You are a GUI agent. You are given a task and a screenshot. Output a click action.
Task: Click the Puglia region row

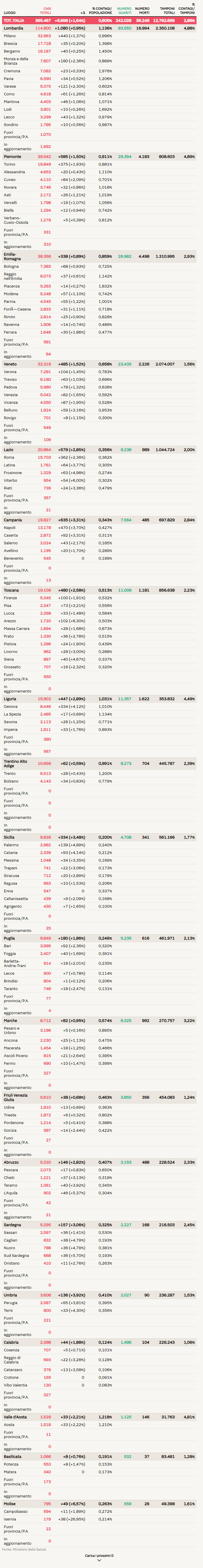(9, 938)
